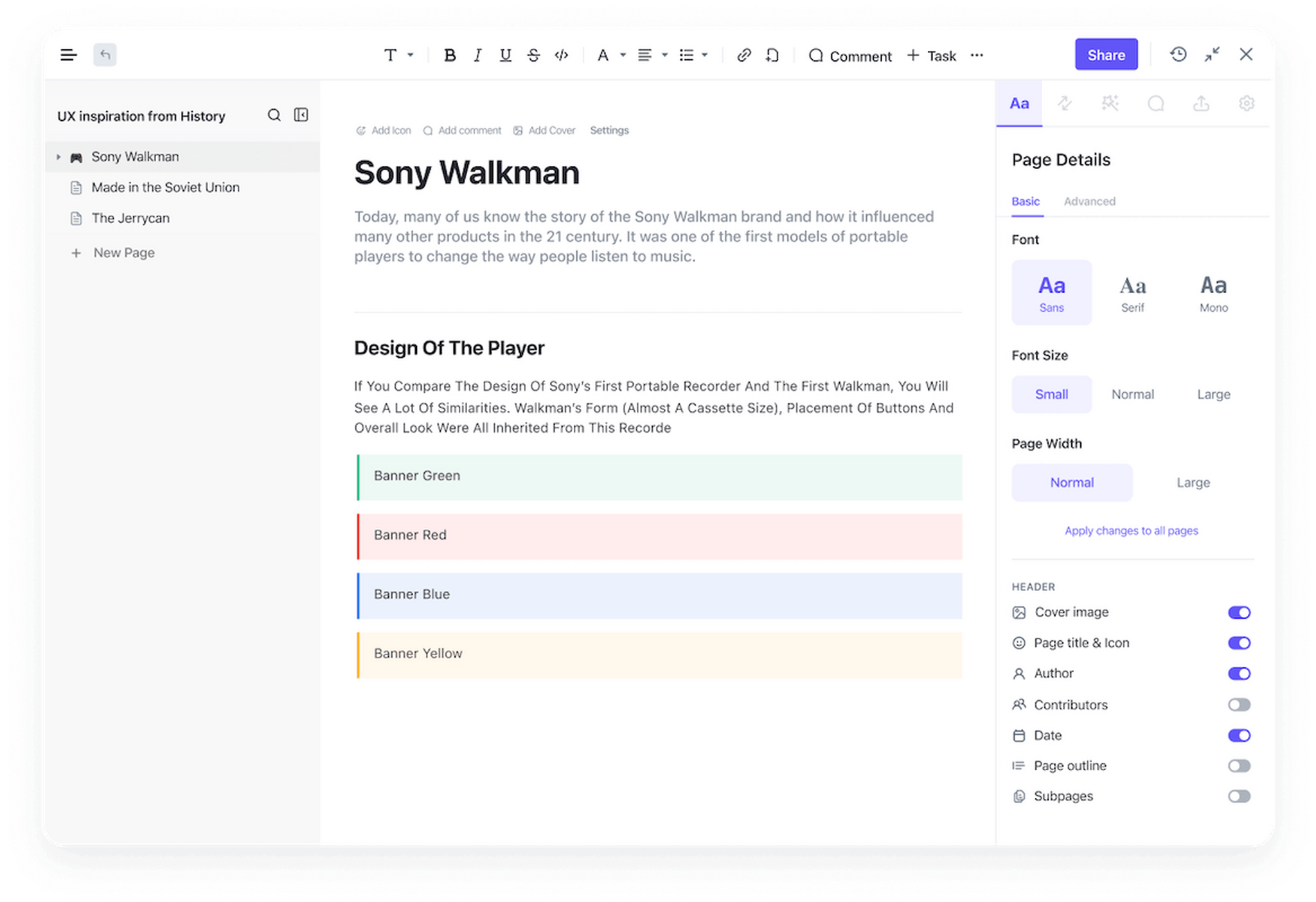Insert a link using the toolbar icon
This screenshot has width=1316, height=902.
(x=744, y=55)
